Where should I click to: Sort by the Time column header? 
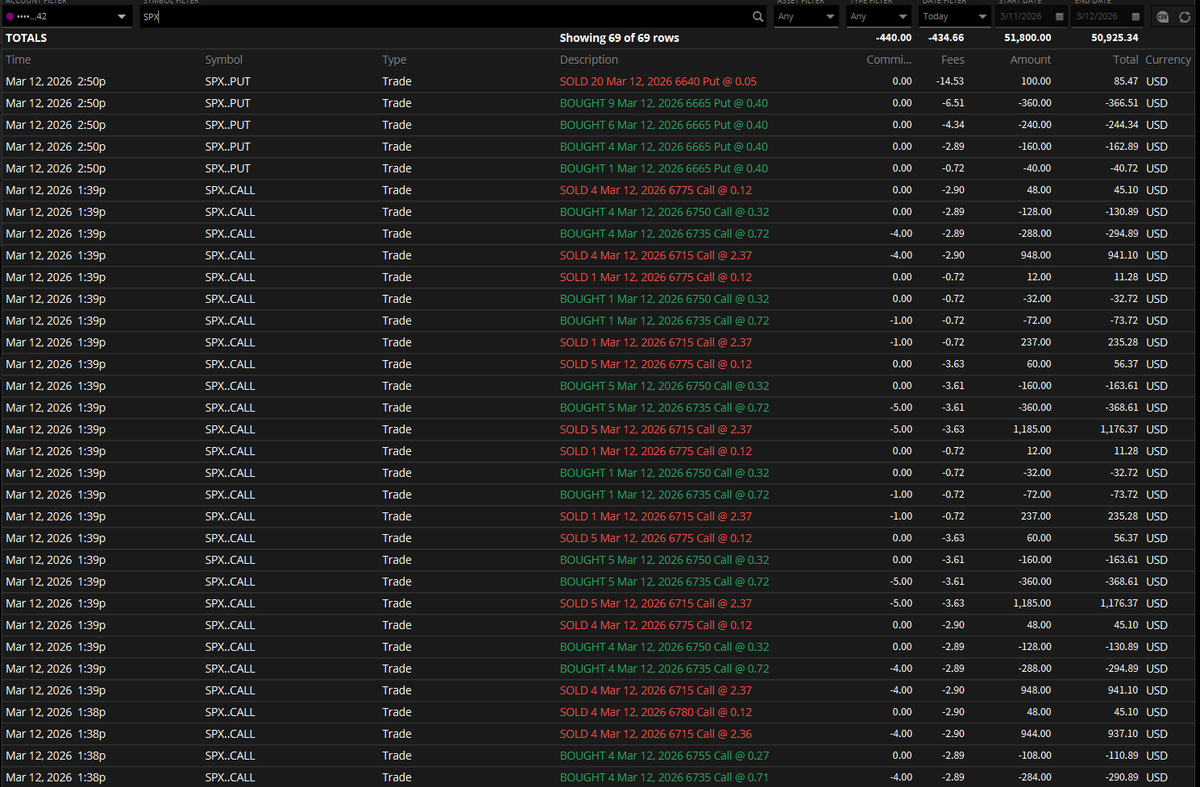coord(18,60)
